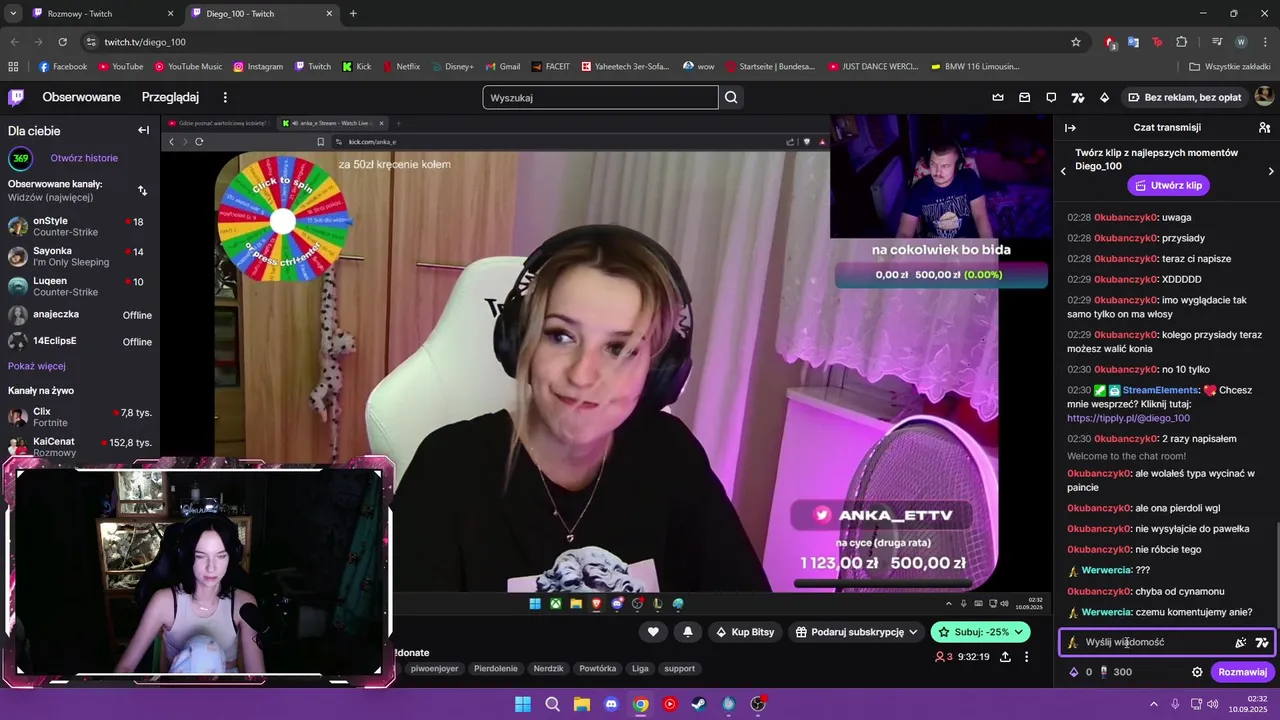Expand Podaruj subskrypcję dropdown
The width and height of the screenshot is (1280, 720).
913,632
